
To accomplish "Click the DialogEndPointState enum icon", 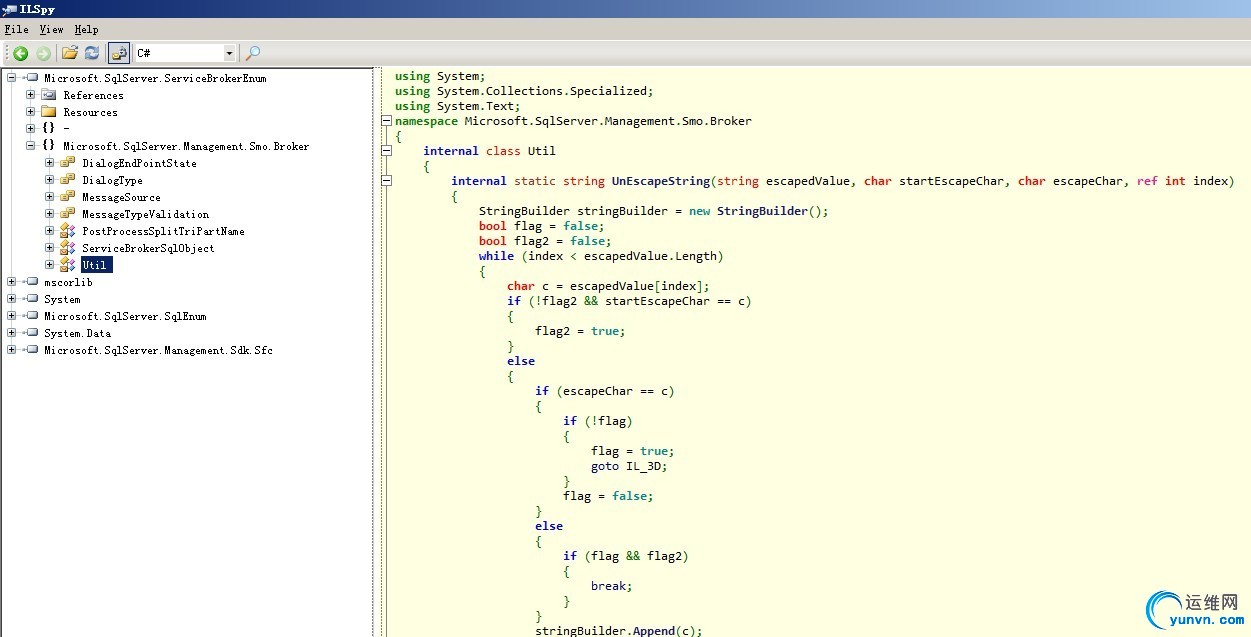I will [68, 163].
